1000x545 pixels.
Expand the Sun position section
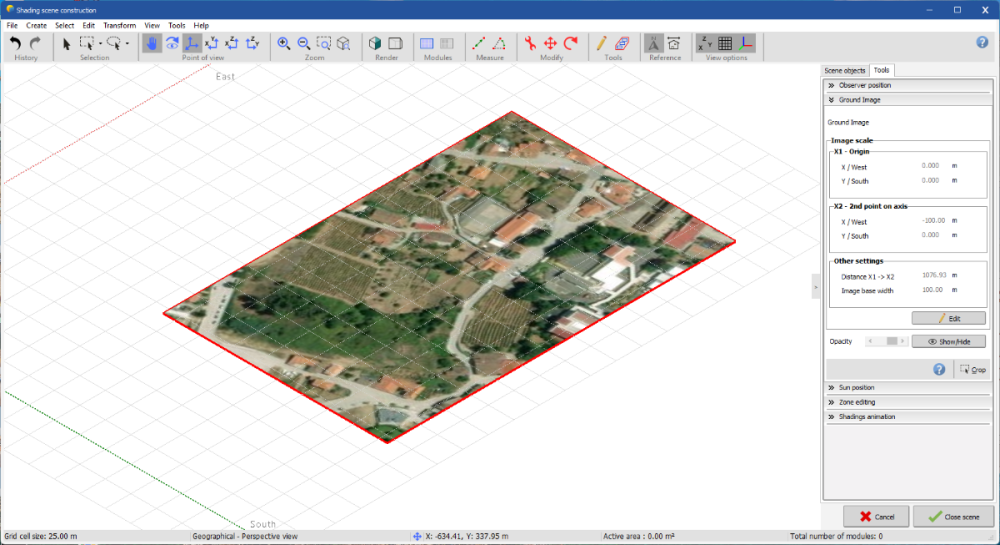856,387
